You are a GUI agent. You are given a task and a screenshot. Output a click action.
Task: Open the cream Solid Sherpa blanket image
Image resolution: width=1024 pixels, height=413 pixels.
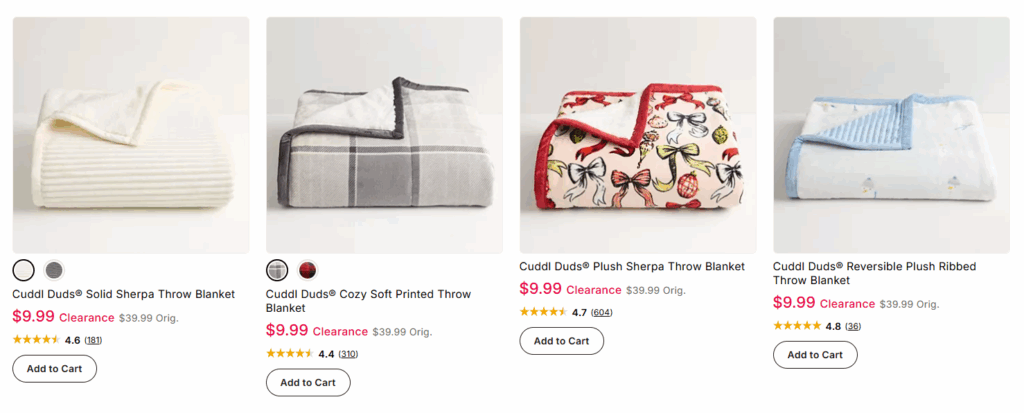(x=131, y=135)
